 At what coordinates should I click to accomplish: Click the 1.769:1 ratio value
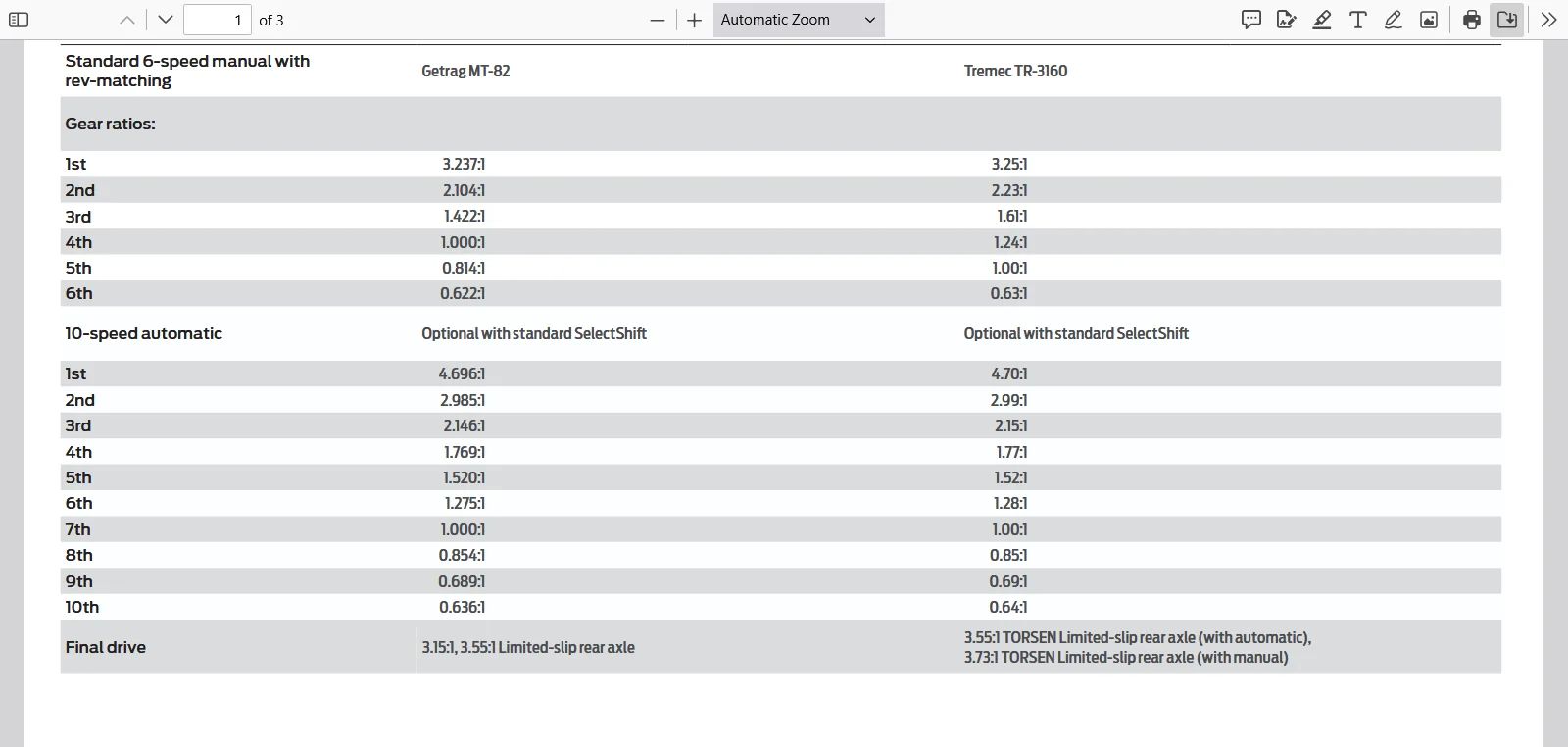coord(465,452)
